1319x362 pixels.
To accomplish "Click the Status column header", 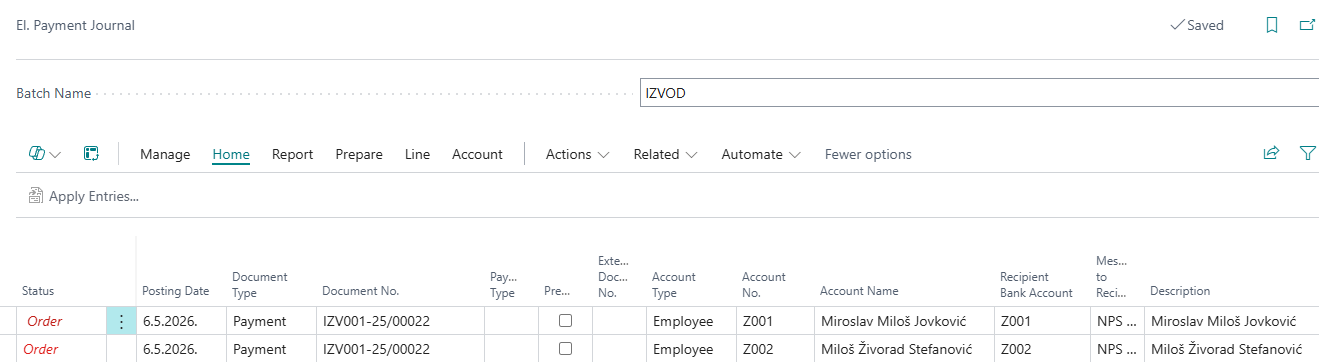I will coord(38,291).
